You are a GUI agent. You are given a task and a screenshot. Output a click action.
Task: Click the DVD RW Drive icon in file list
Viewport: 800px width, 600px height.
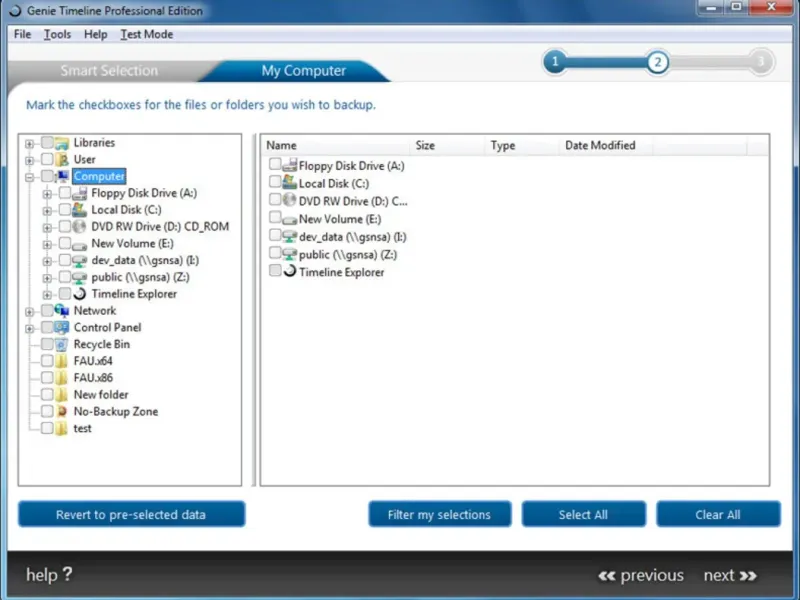pyautogui.click(x=290, y=200)
